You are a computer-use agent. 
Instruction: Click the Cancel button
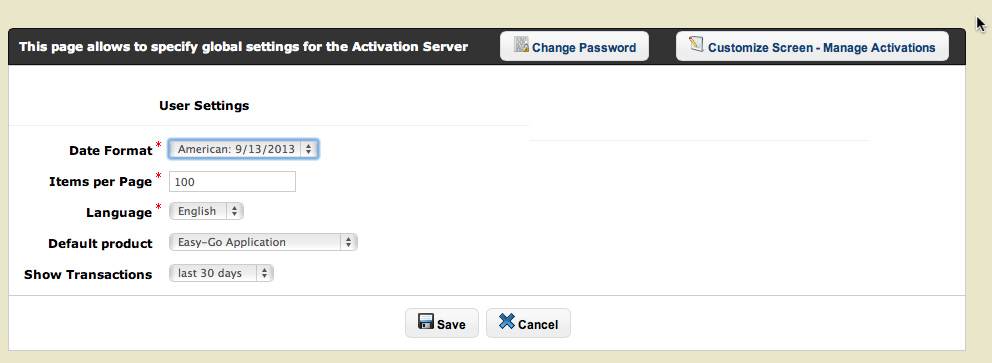528,323
